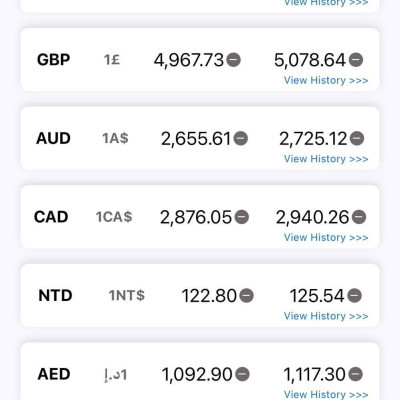Open View History for NTD

click(x=326, y=316)
